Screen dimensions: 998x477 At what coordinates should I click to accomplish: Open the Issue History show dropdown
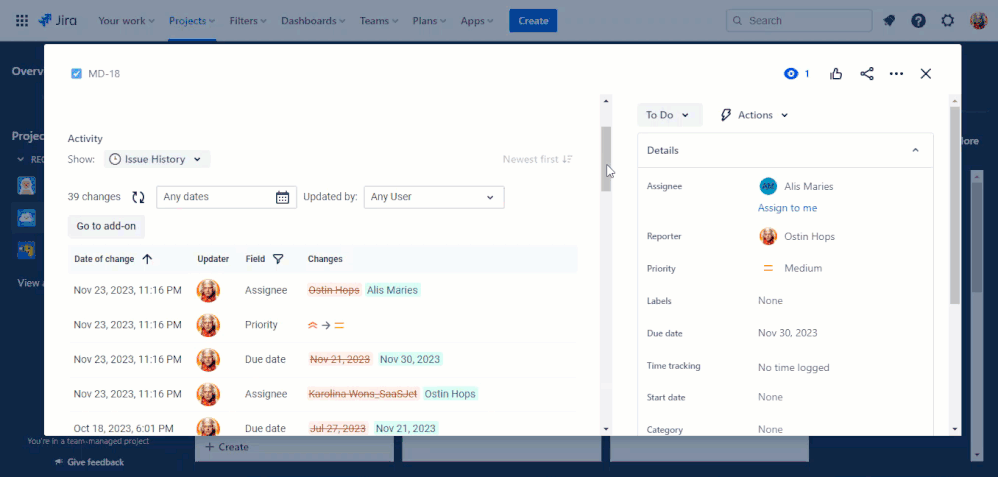coord(157,159)
